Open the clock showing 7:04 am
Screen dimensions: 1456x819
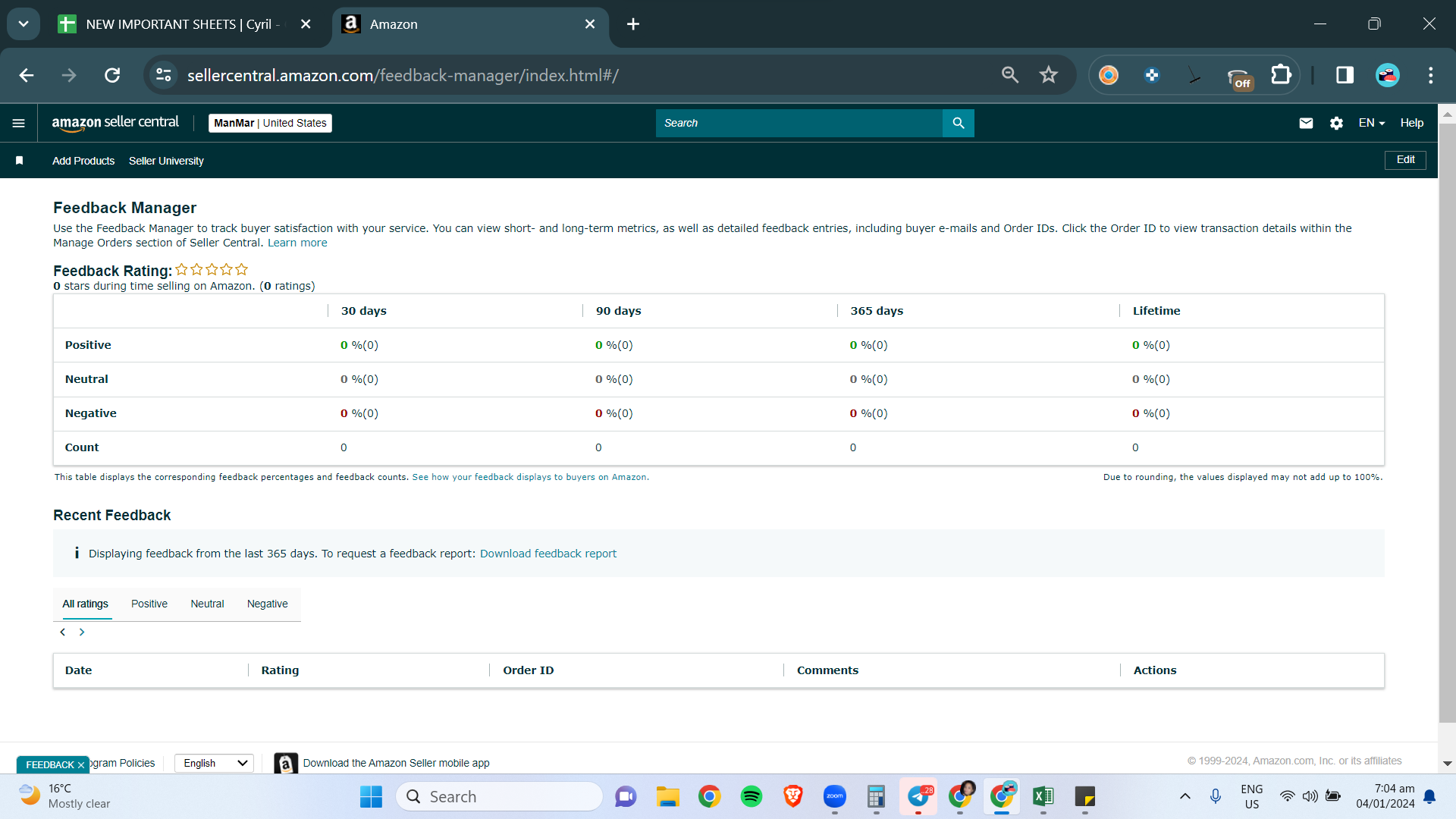pos(1385,796)
